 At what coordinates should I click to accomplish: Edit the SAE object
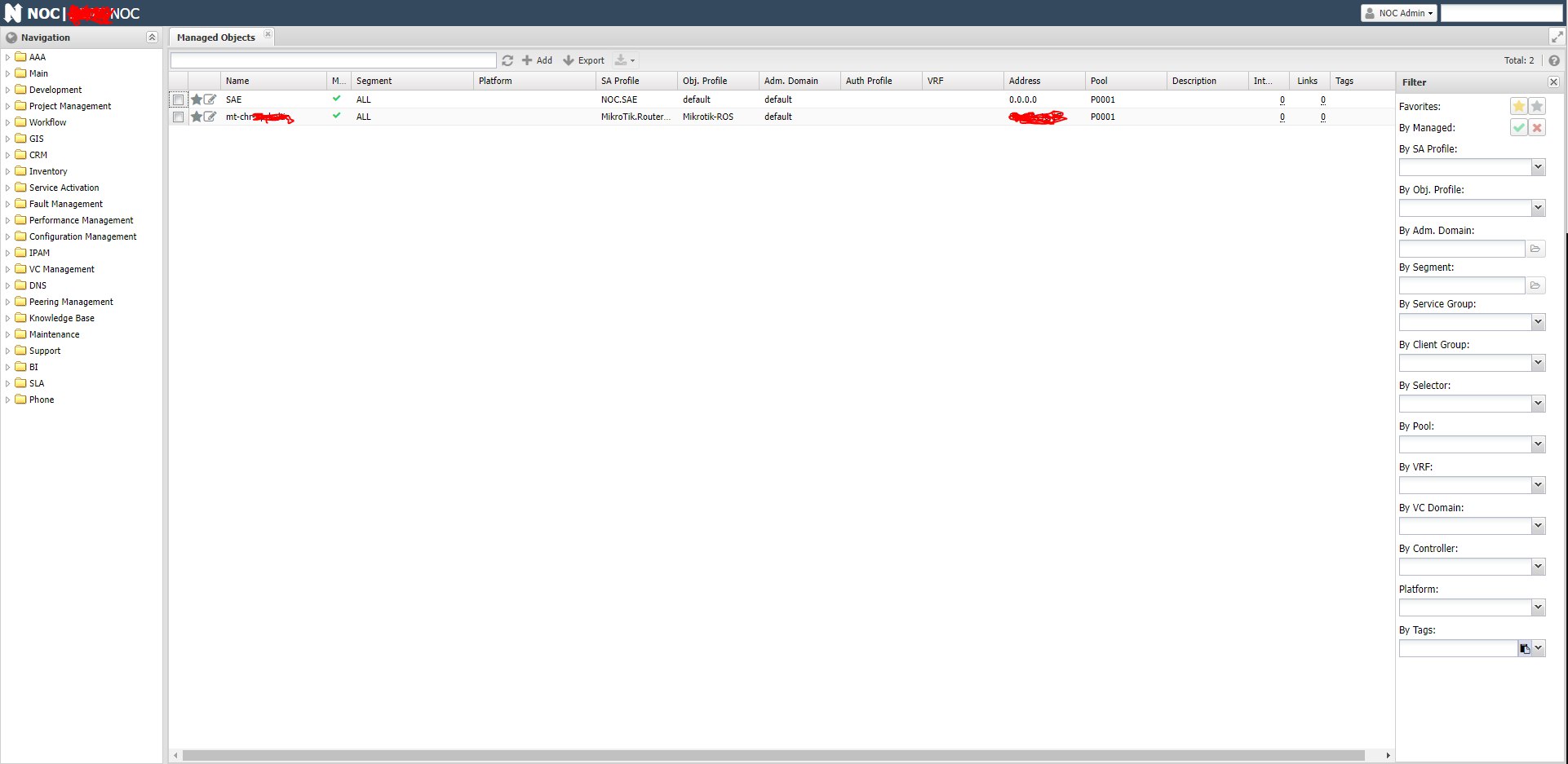[x=210, y=99]
